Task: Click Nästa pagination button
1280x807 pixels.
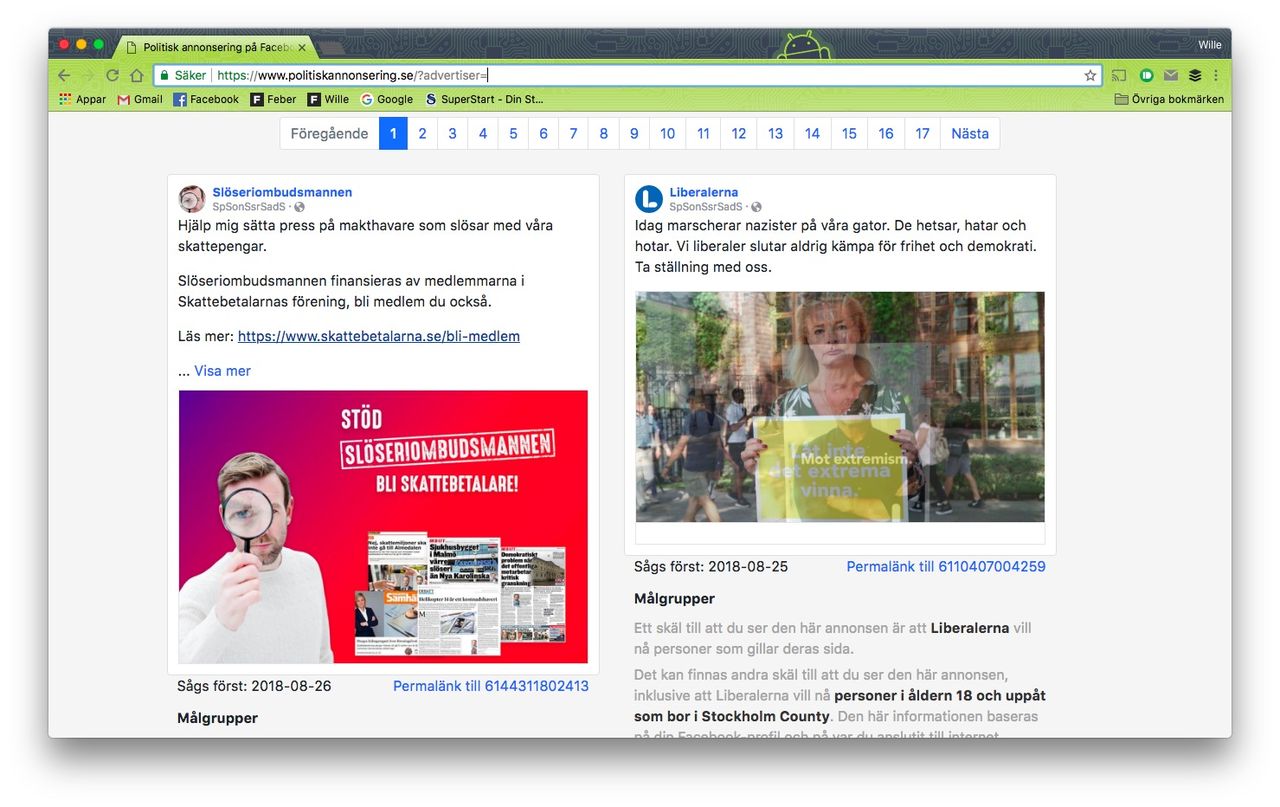Action: tap(970, 133)
